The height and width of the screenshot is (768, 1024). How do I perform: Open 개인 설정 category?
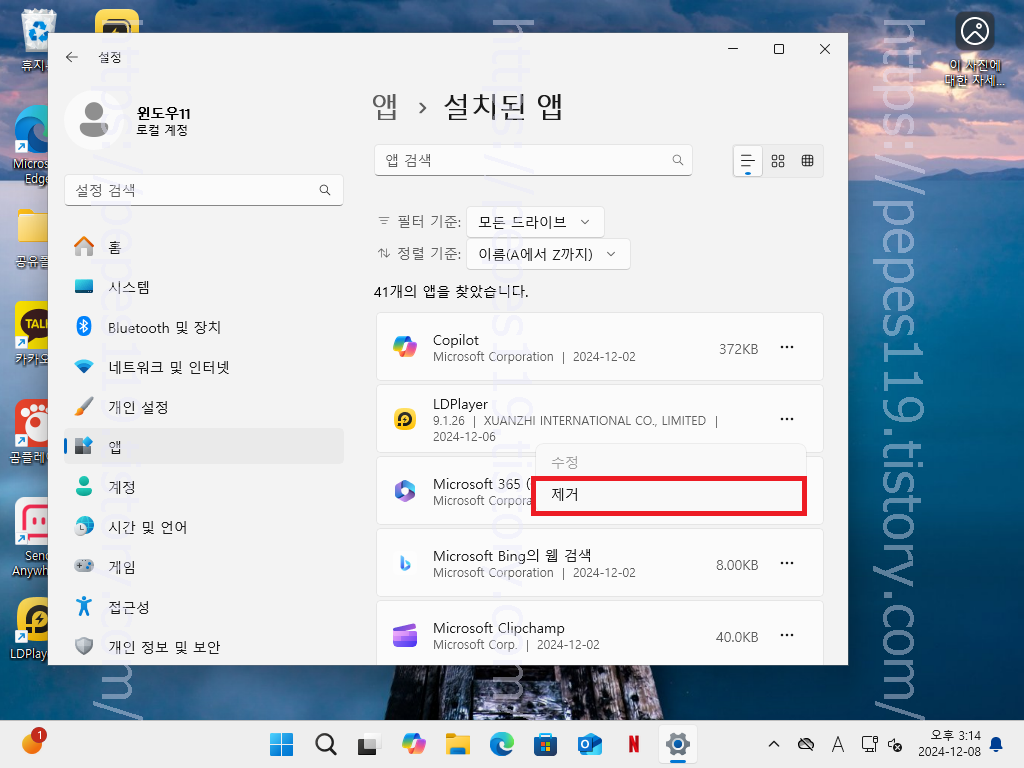tap(204, 407)
